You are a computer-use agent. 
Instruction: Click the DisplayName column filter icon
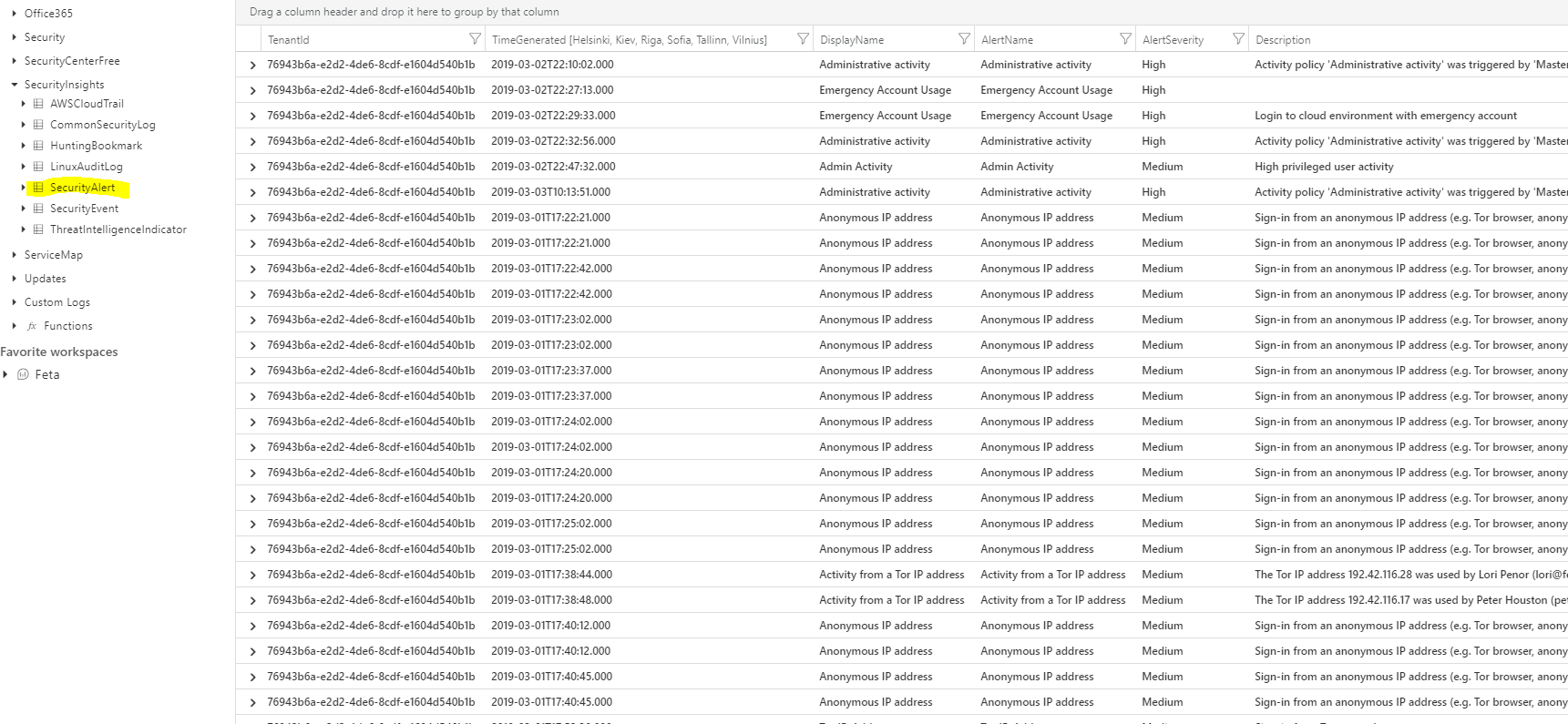click(964, 39)
